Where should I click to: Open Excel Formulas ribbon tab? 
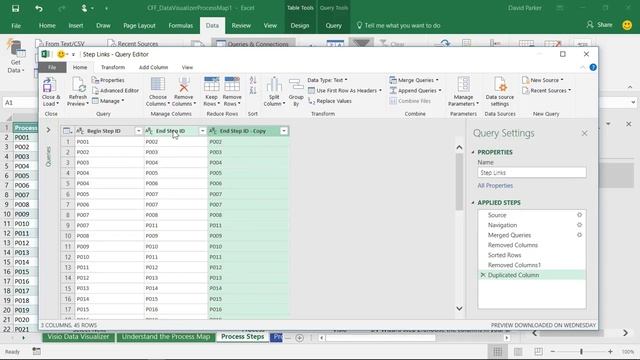pyautogui.click(x=180, y=25)
